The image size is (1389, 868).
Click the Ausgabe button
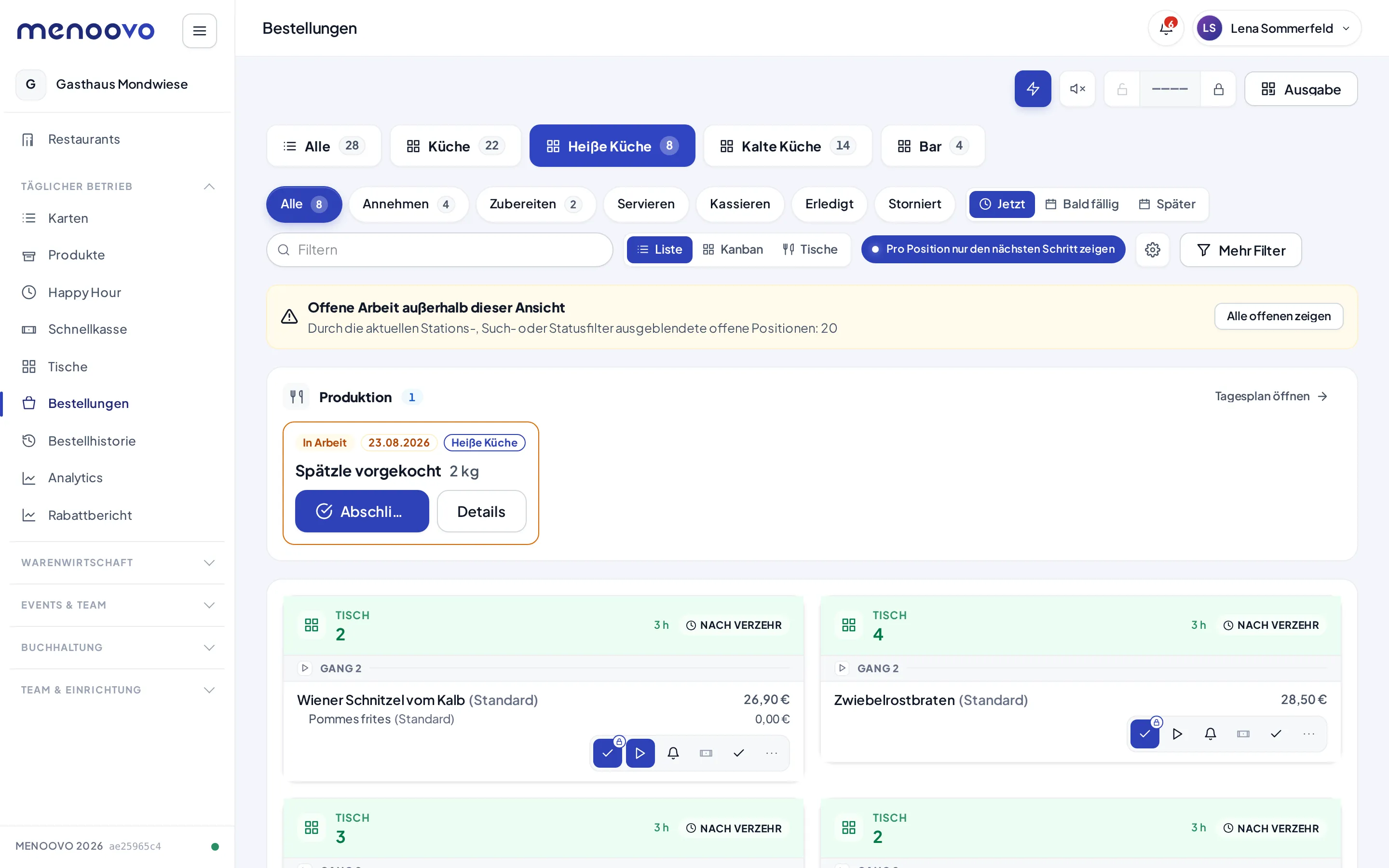[1301, 89]
